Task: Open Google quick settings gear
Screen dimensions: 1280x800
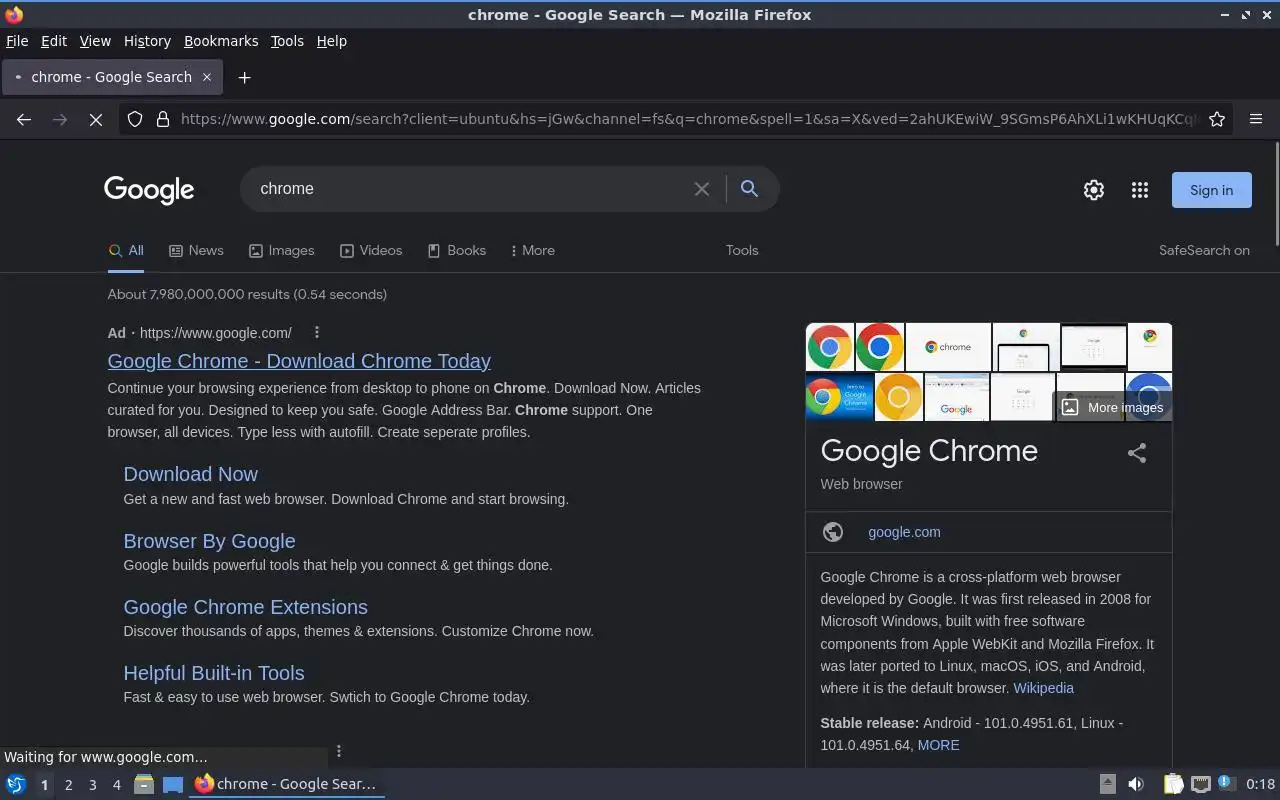Action: point(1094,190)
